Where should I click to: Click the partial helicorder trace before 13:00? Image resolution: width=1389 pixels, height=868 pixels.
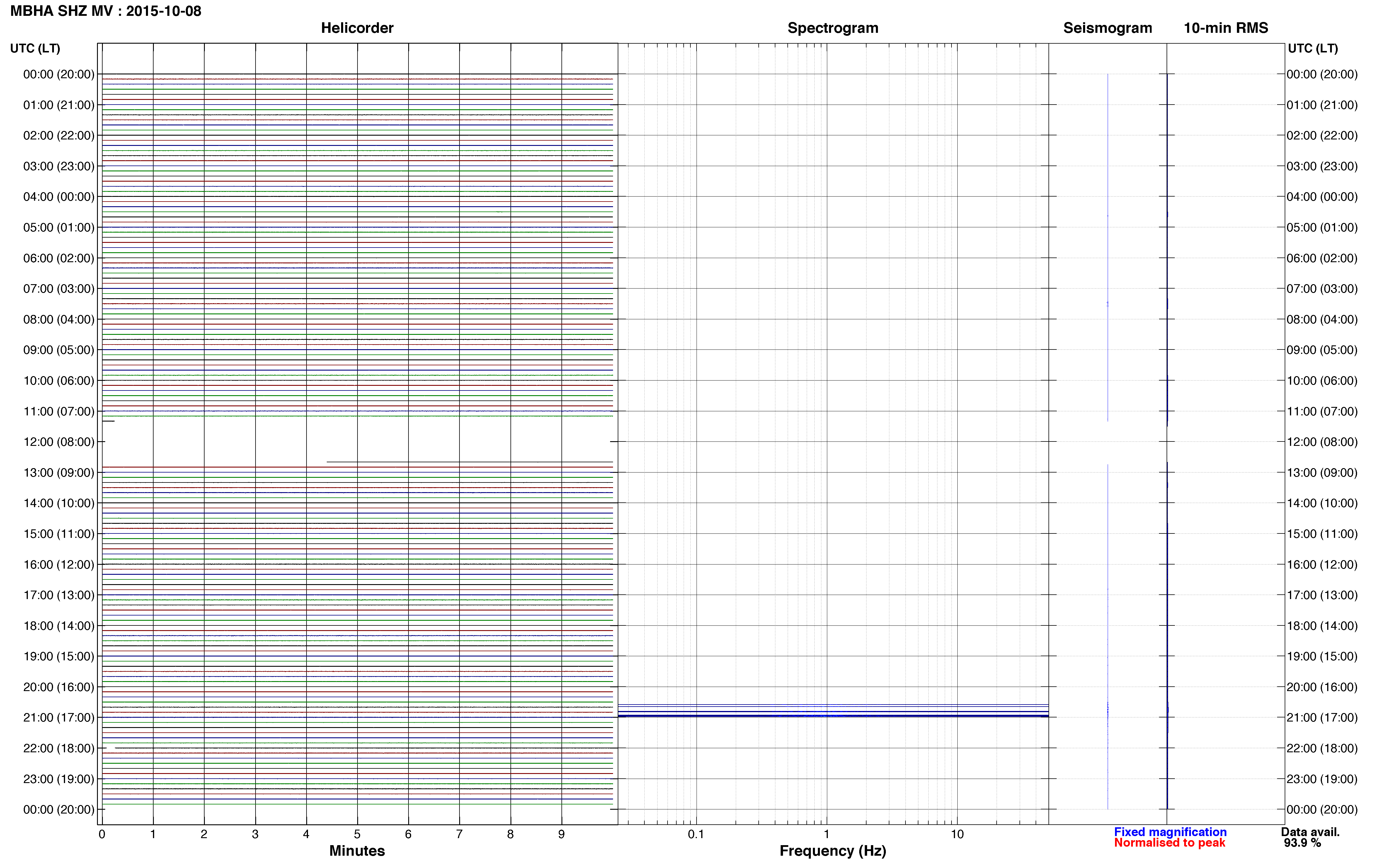click(x=470, y=462)
